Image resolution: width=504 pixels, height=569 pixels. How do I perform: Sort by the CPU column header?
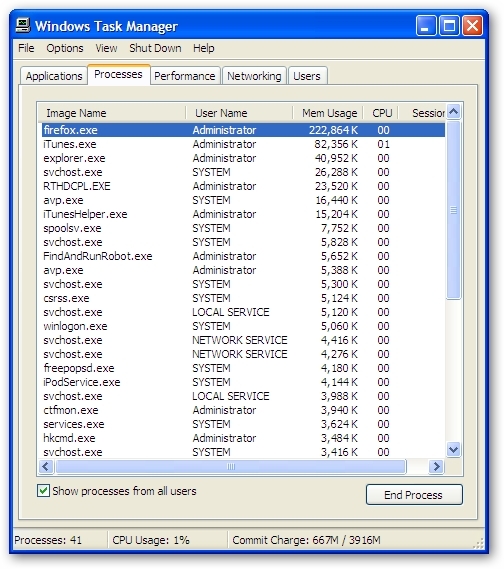pos(382,113)
